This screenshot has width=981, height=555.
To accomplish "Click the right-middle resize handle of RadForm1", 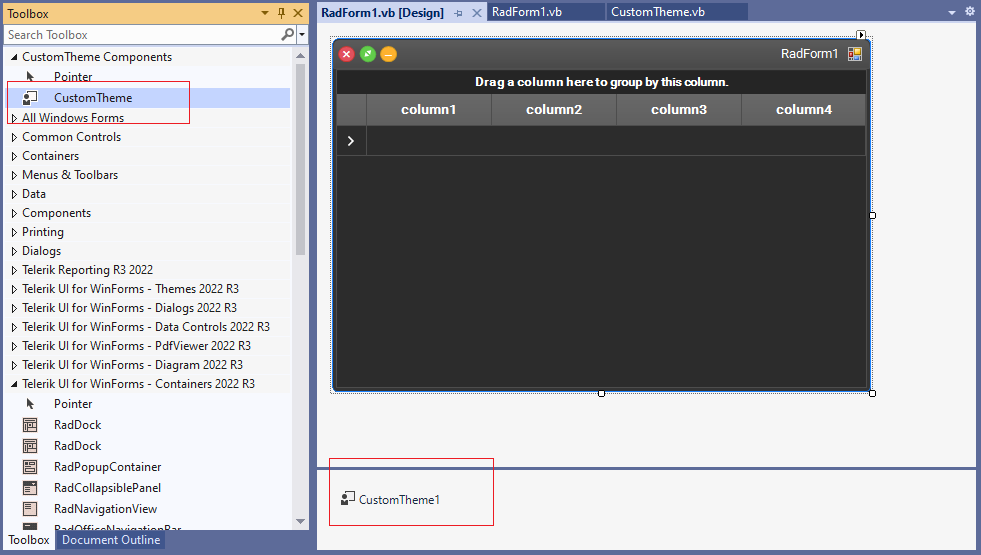I will (x=872, y=215).
